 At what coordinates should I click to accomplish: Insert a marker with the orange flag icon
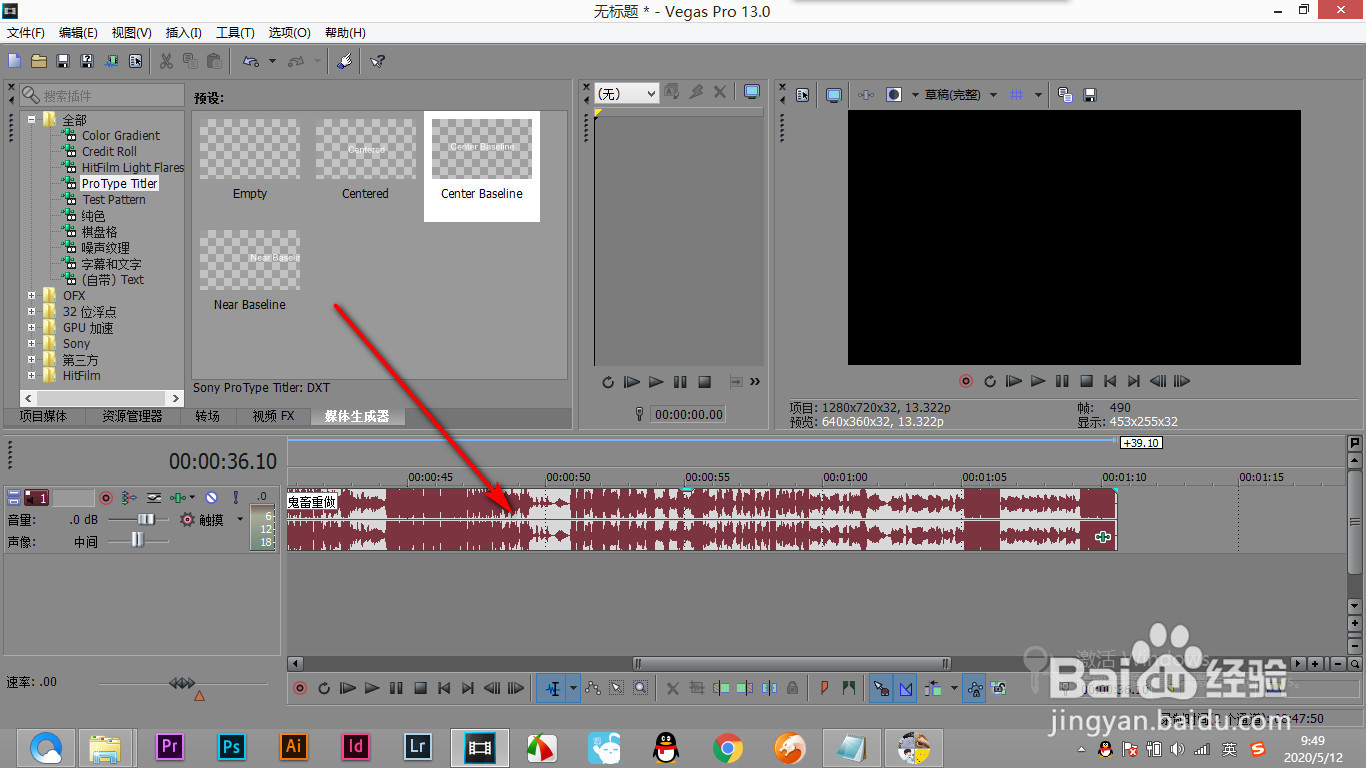[825, 688]
